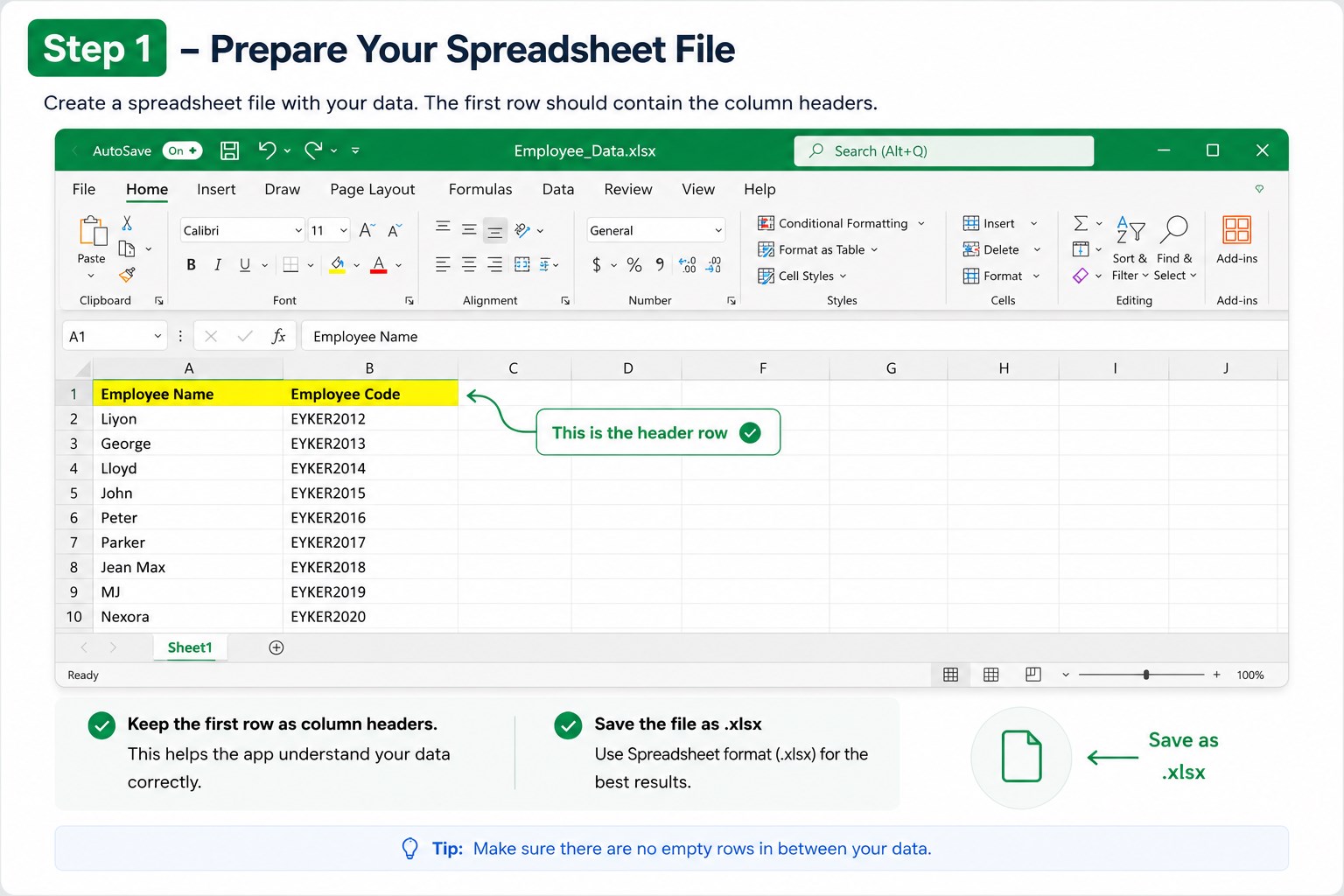Adjust the zoom slider handle
The width and height of the screenshot is (1344, 896).
click(x=1146, y=675)
